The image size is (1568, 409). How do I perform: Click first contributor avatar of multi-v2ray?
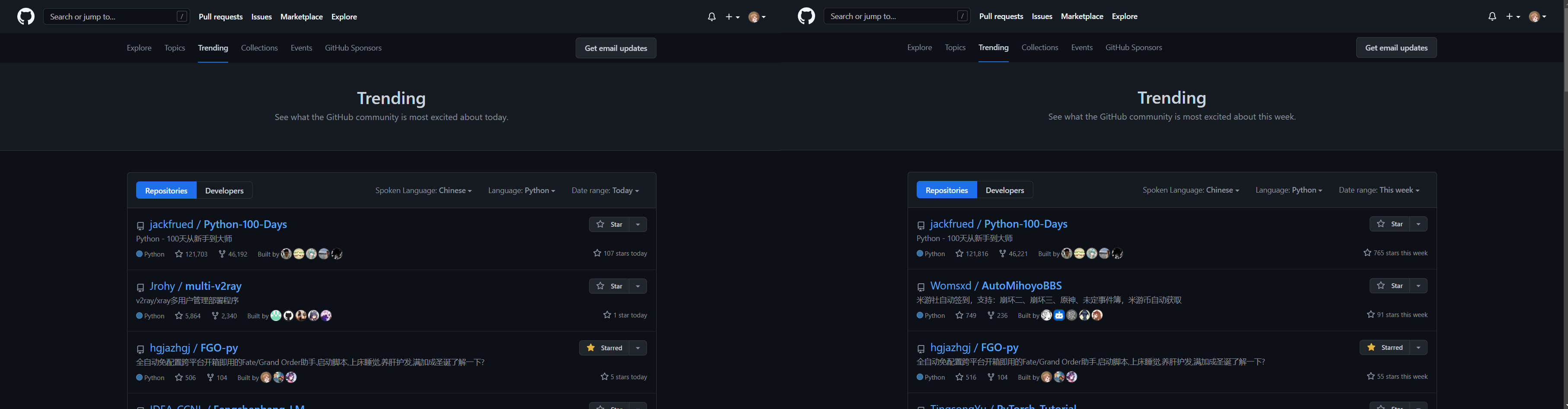pyautogui.click(x=276, y=315)
